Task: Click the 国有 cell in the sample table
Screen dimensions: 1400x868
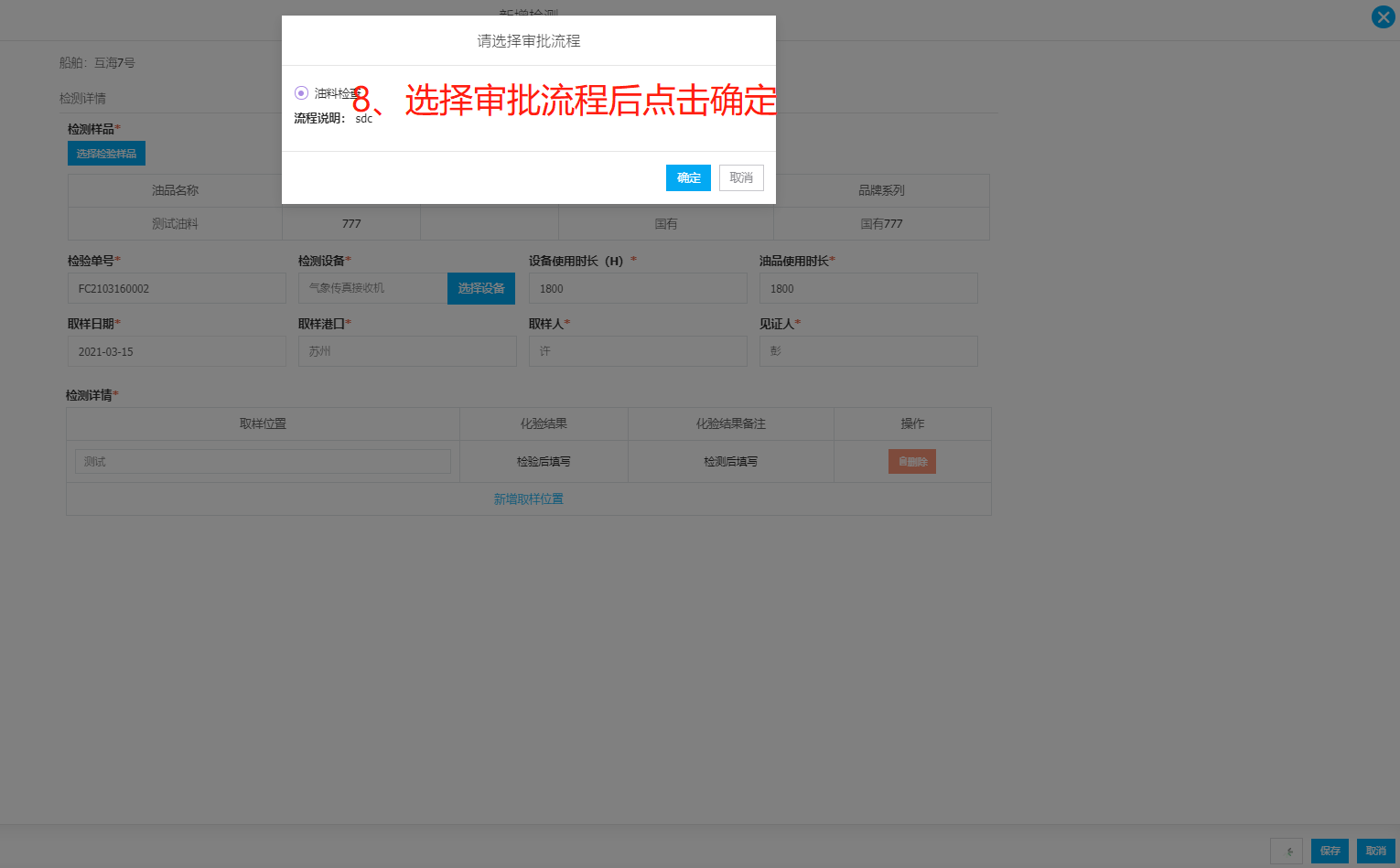Action: 666,224
